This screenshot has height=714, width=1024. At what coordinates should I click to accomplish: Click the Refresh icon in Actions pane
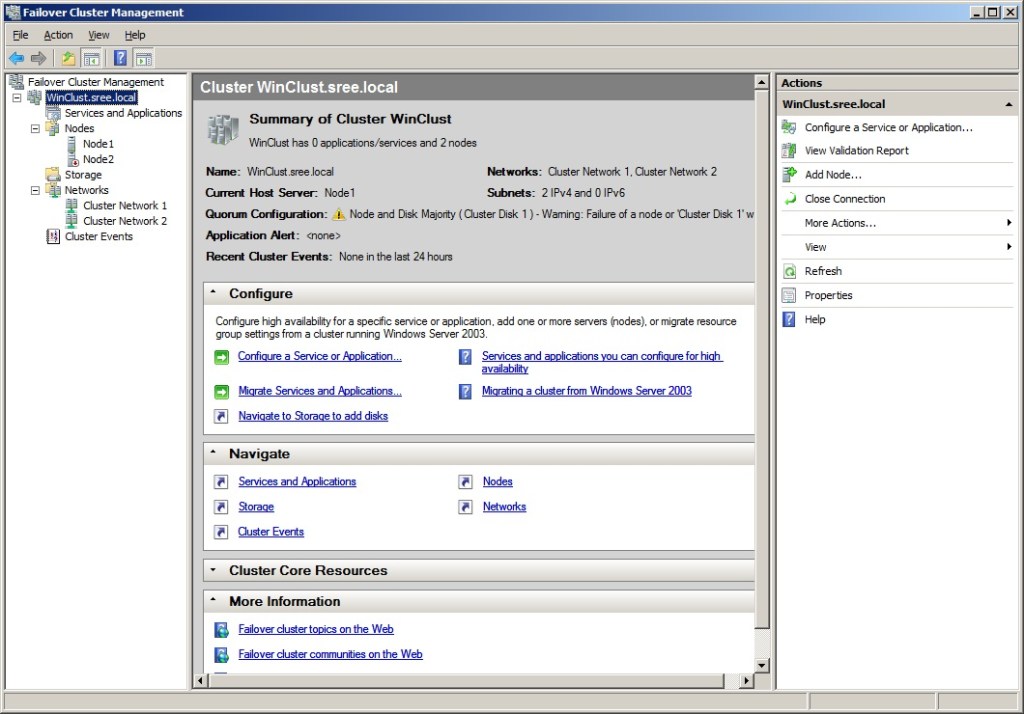point(789,271)
